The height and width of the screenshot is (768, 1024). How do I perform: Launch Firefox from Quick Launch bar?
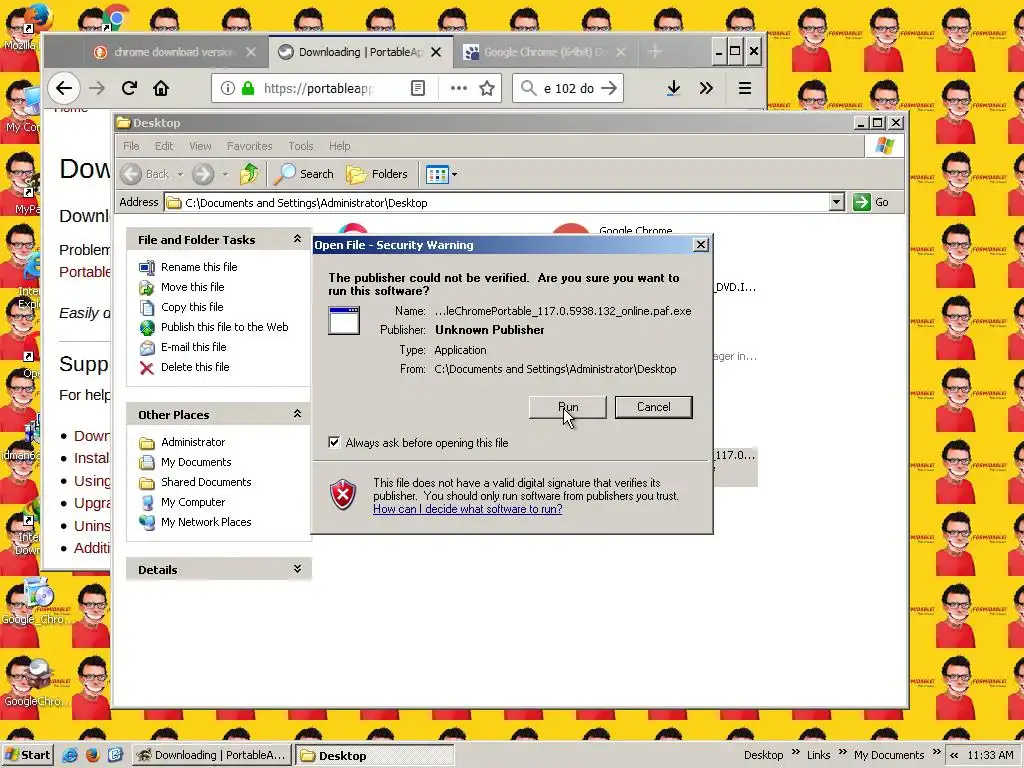(x=93, y=755)
